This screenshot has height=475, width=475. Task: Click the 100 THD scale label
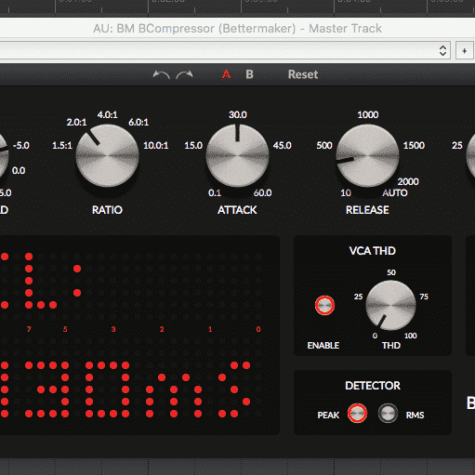click(x=411, y=336)
